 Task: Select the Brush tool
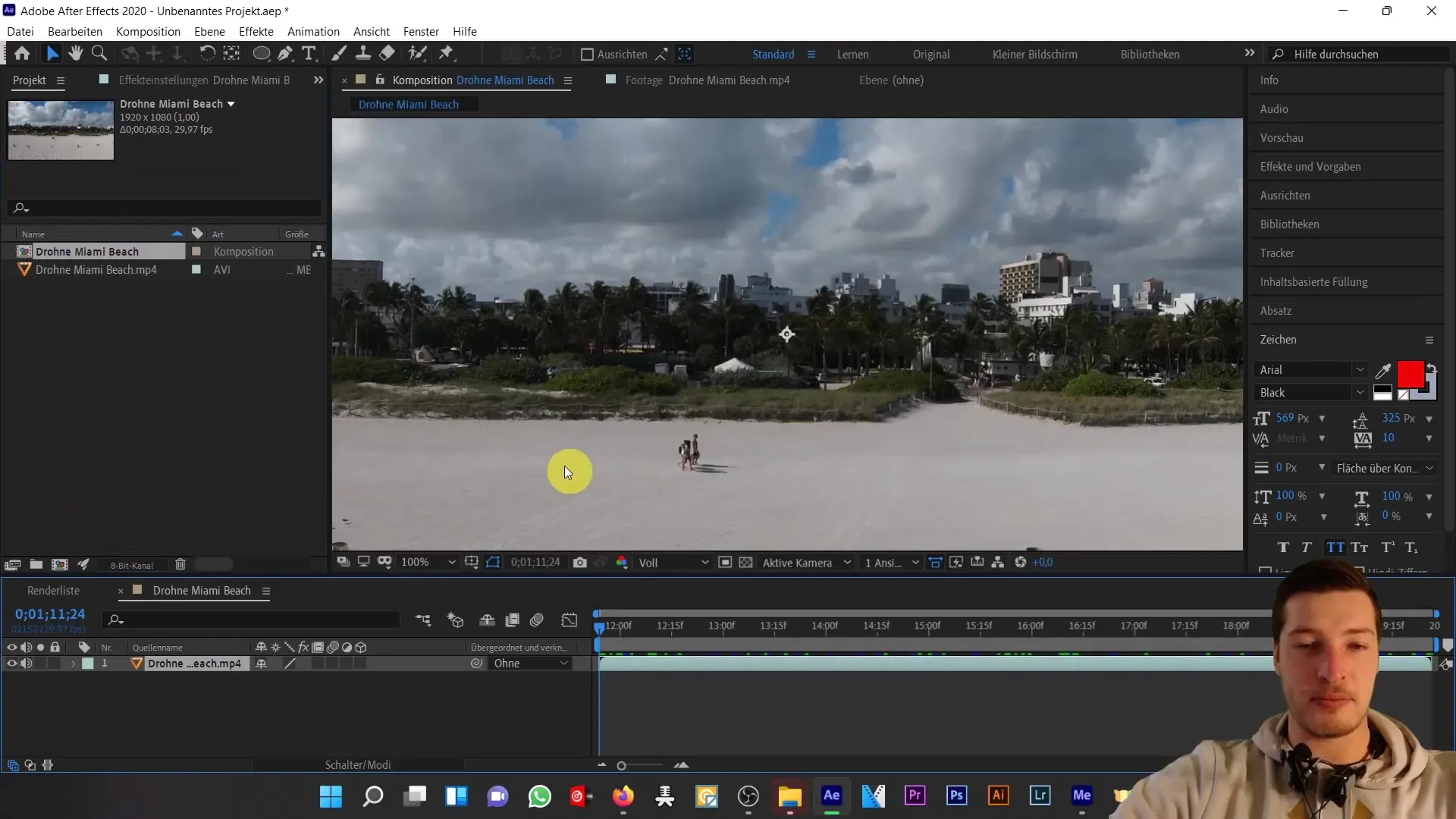tap(339, 54)
